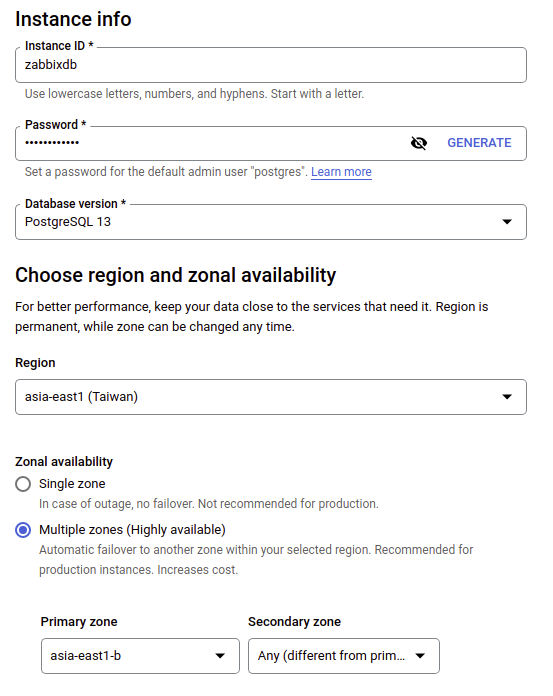Click into the Instance ID field
Image resolution: width=553 pixels, height=696 pixels.
(271, 65)
